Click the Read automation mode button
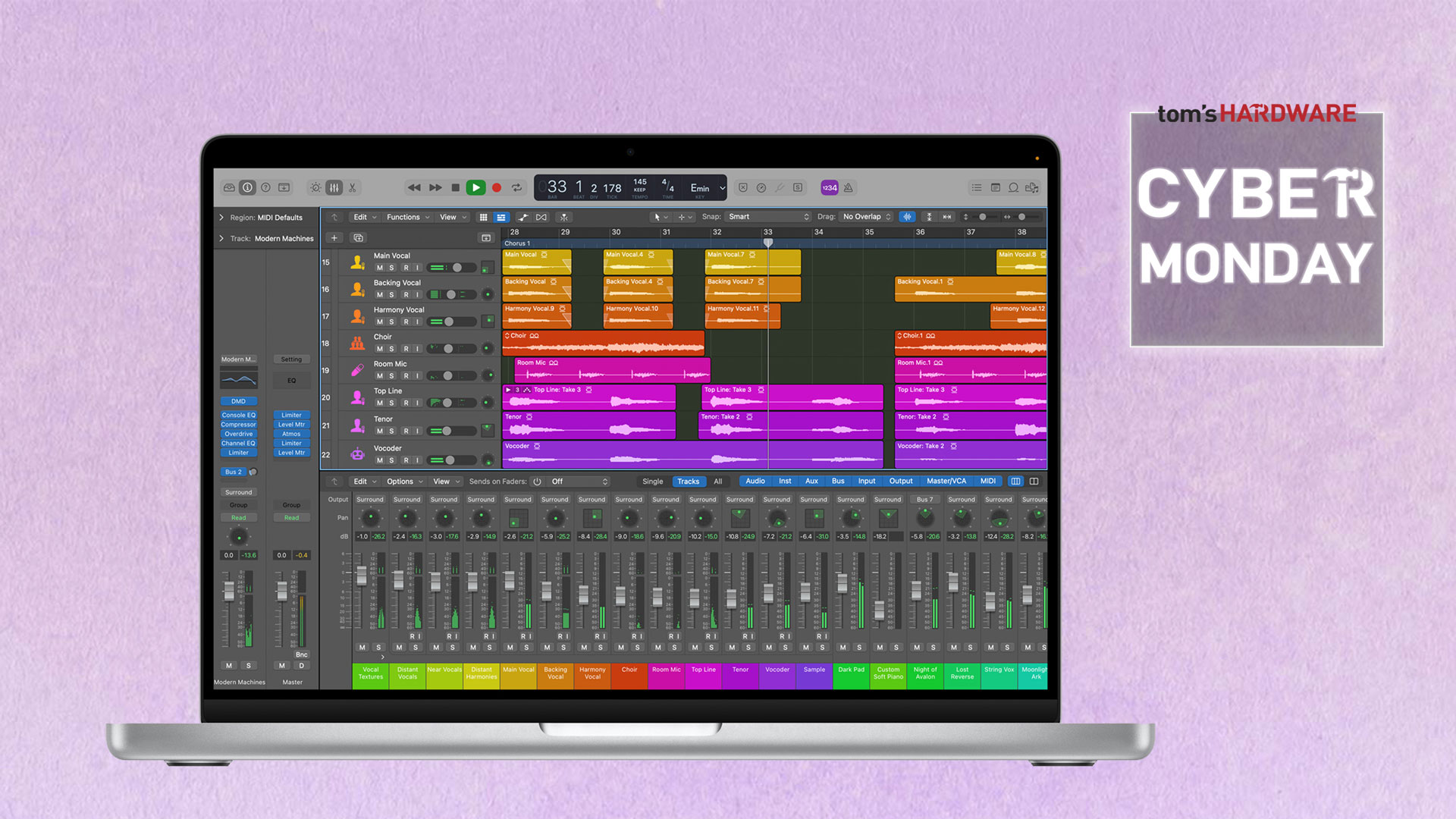This screenshot has height=819, width=1456. coord(238,516)
